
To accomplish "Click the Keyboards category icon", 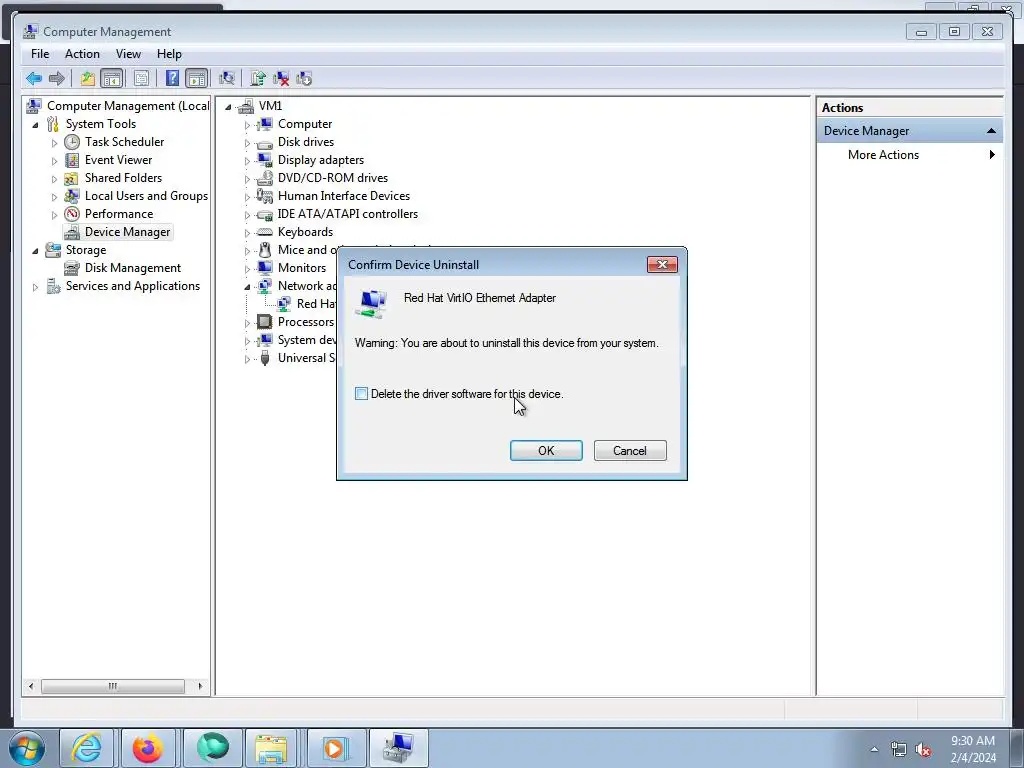I will pyautogui.click(x=264, y=232).
